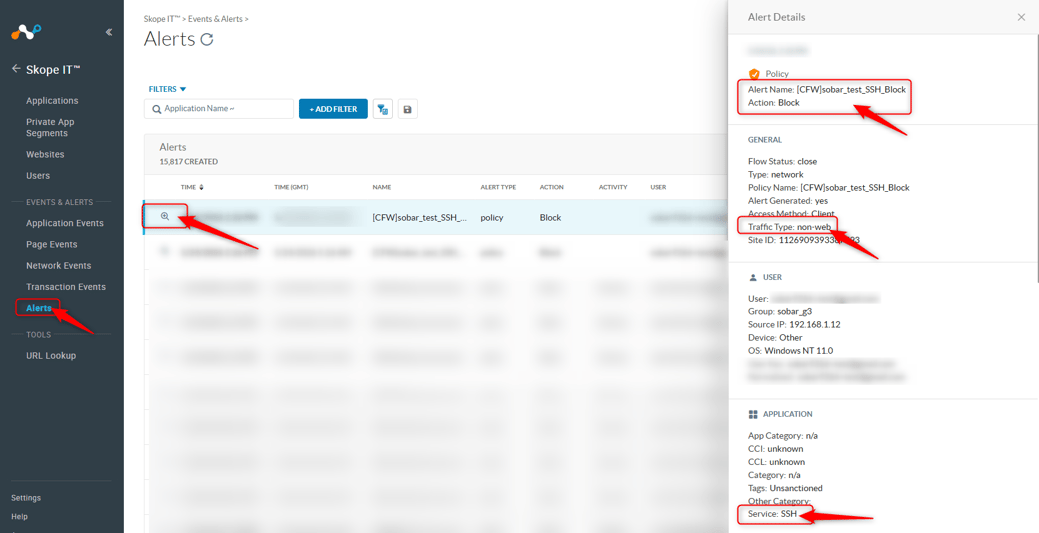Viewport: 1039px width, 533px height.
Task: Click CCI: unknown text
Action: (x=776, y=449)
